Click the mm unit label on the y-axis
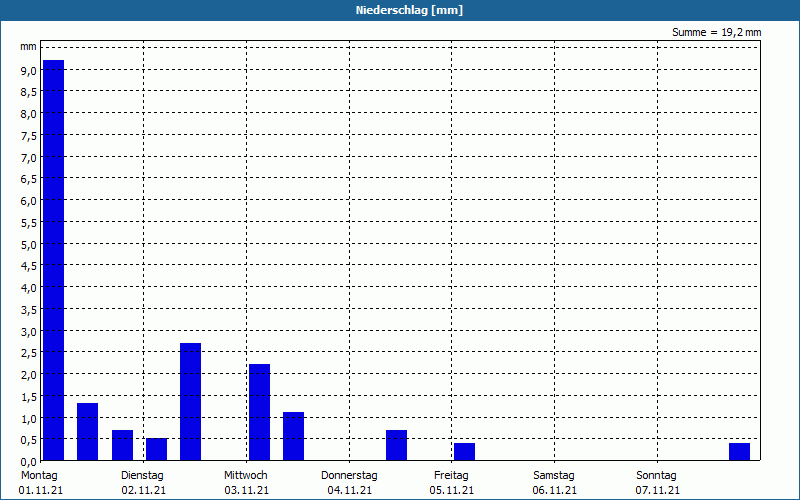Image resolution: width=800 pixels, height=500 pixels. (29, 47)
